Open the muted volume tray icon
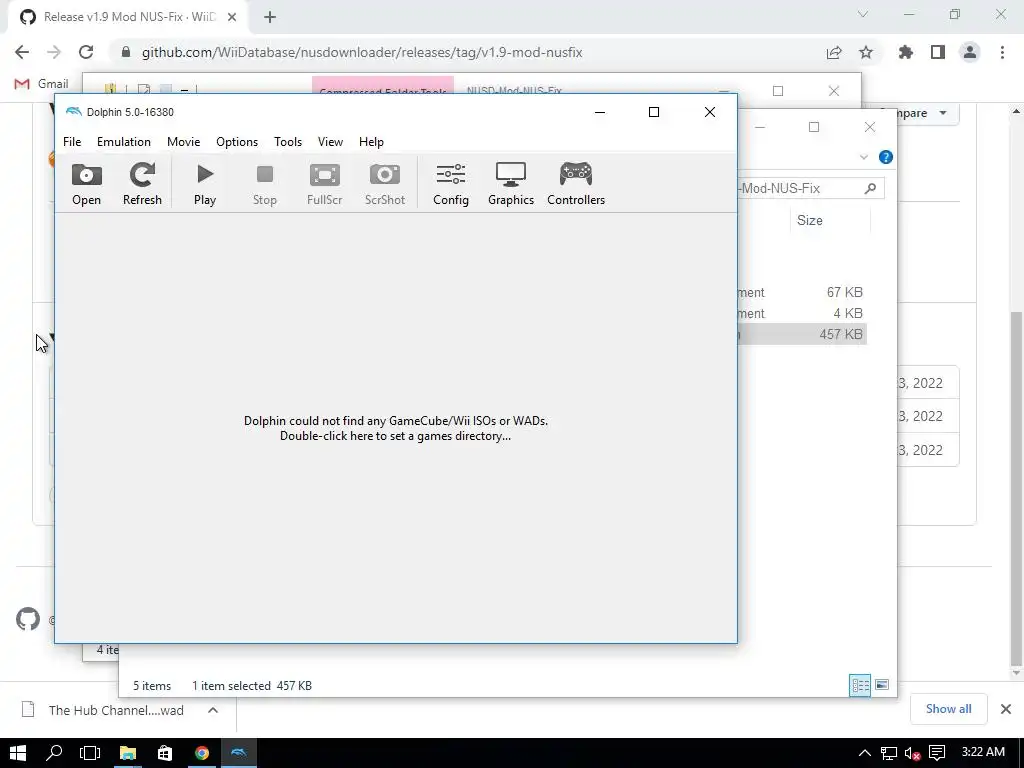This screenshot has height=768, width=1024. pyautogui.click(x=912, y=753)
